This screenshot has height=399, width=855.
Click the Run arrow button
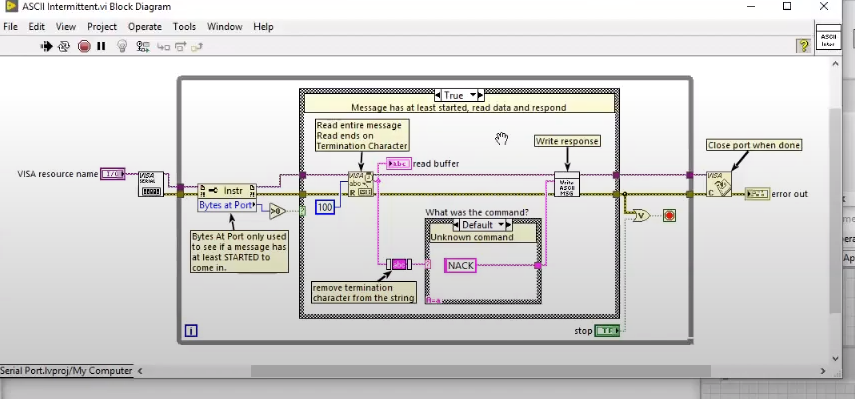(46, 46)
